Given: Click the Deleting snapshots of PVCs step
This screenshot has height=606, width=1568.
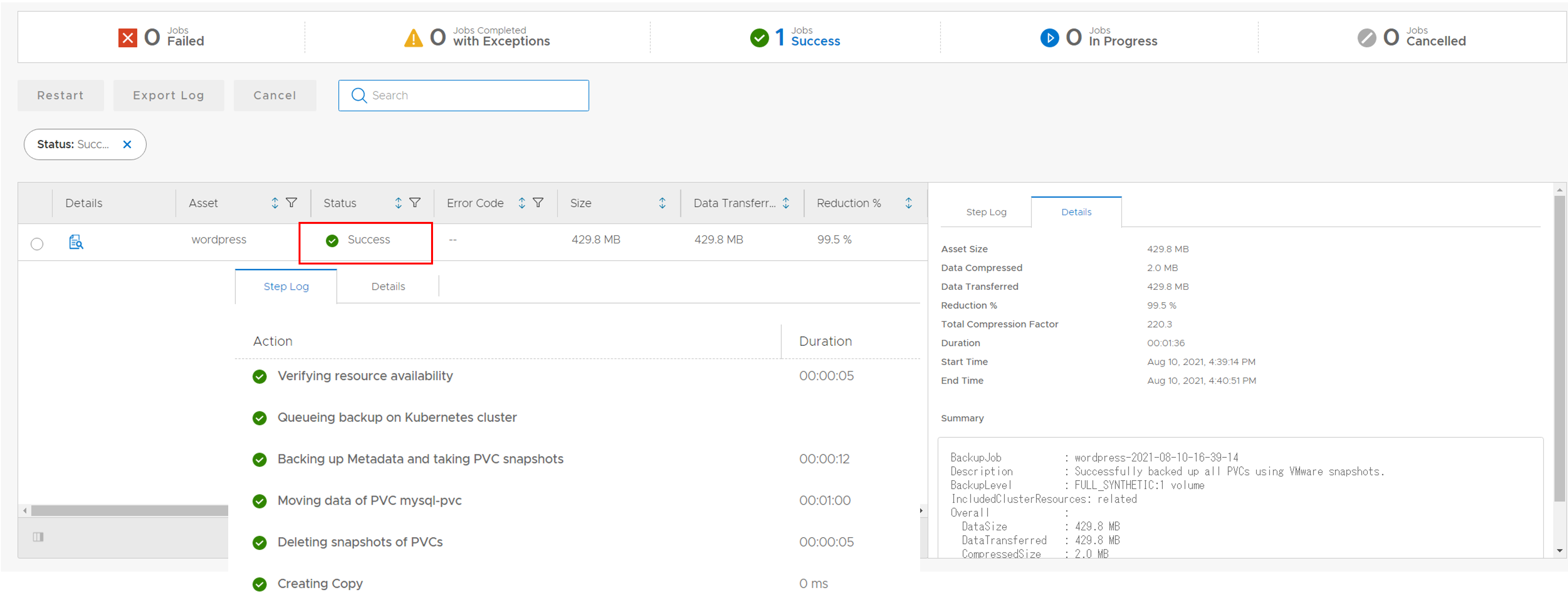Looking at the screenshot, I should click(x=360, y=542).
